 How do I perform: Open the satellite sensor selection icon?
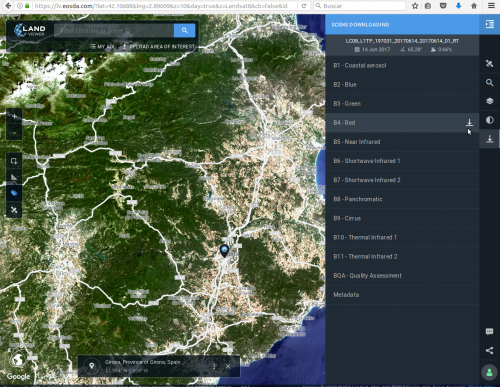pyautogui.click(x=489, y=63)
